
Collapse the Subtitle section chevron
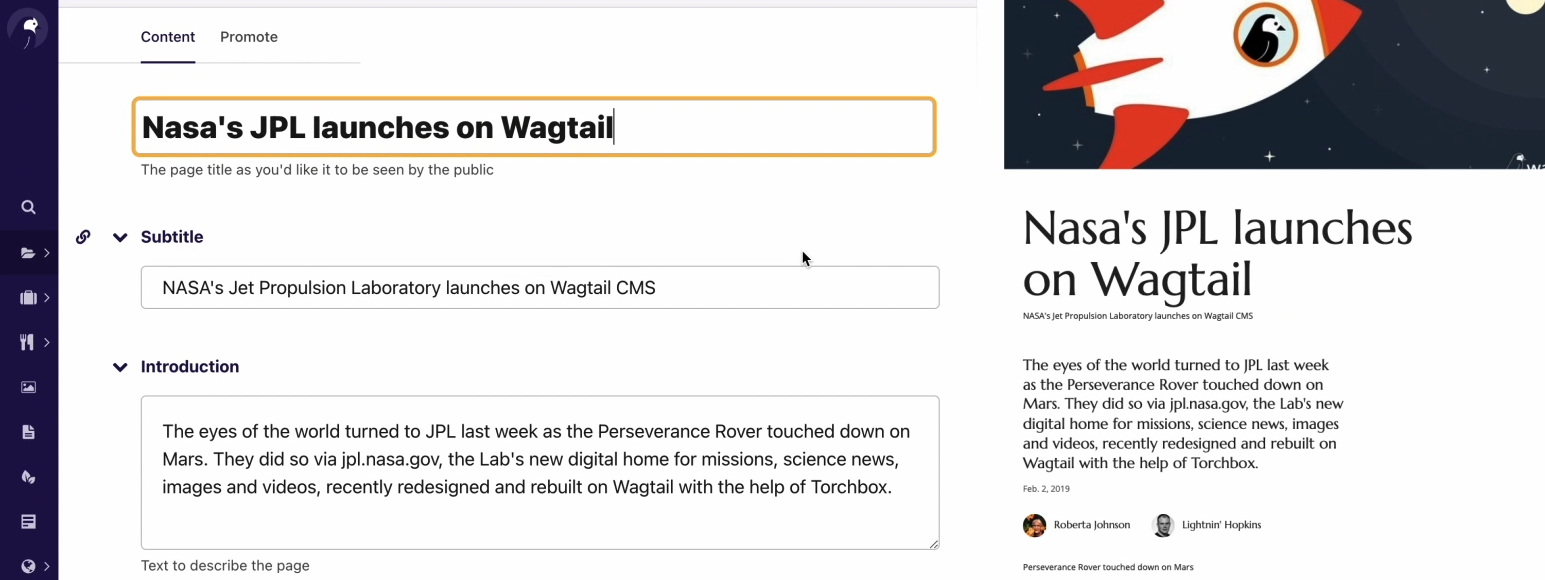pyautogui.click(x=120, y=237)
